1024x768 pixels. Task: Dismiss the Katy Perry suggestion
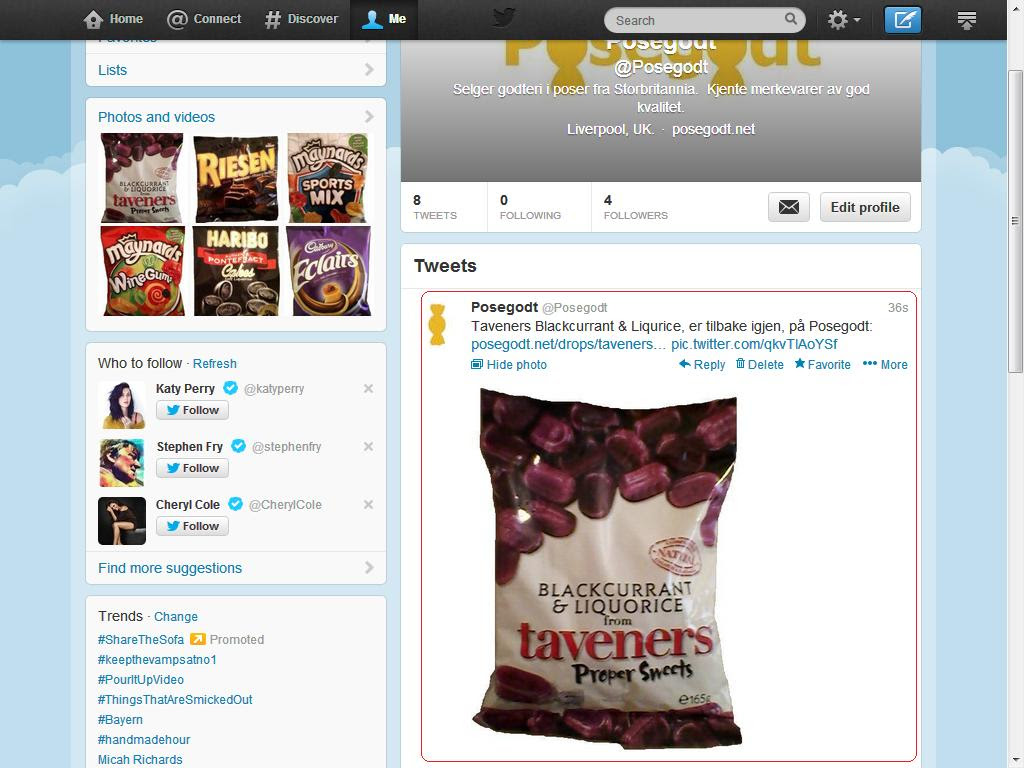368,389
